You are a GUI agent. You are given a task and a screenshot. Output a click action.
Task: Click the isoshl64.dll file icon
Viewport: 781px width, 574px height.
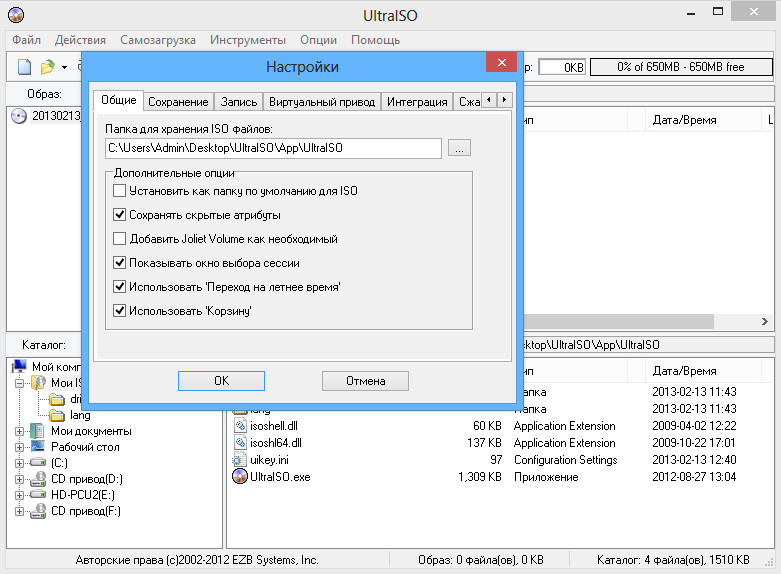point(239,443)
